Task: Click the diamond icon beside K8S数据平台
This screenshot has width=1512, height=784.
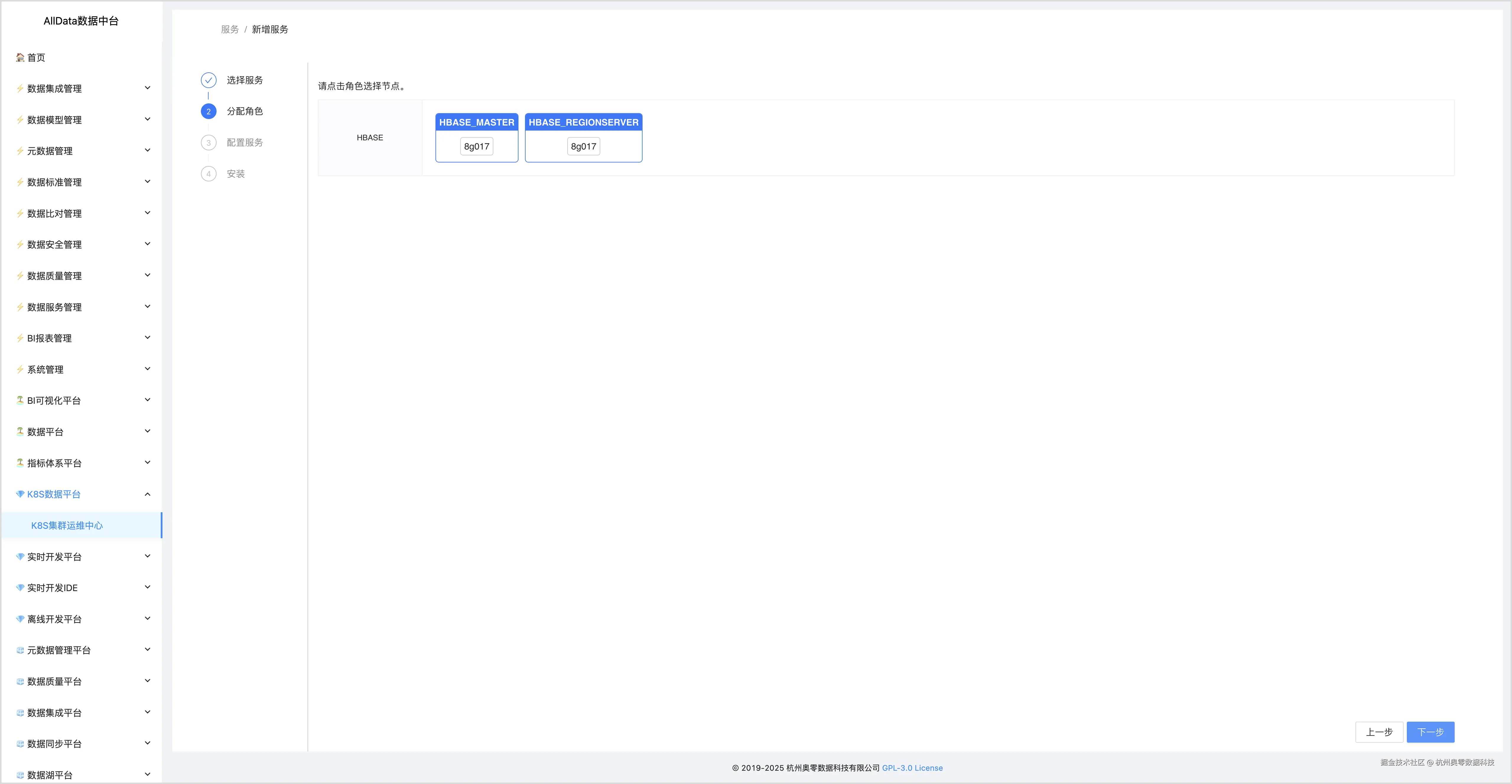Action: (x=20, y=494)
